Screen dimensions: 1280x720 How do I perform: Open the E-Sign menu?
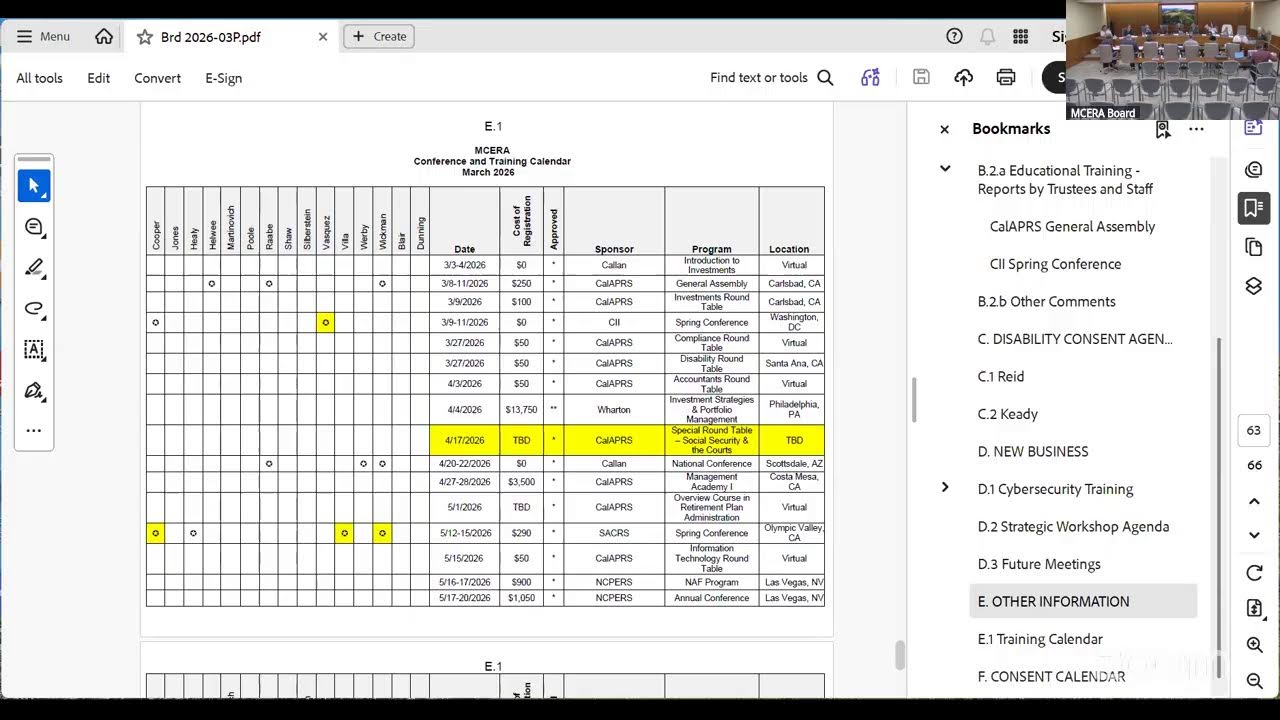coord(224,78)
